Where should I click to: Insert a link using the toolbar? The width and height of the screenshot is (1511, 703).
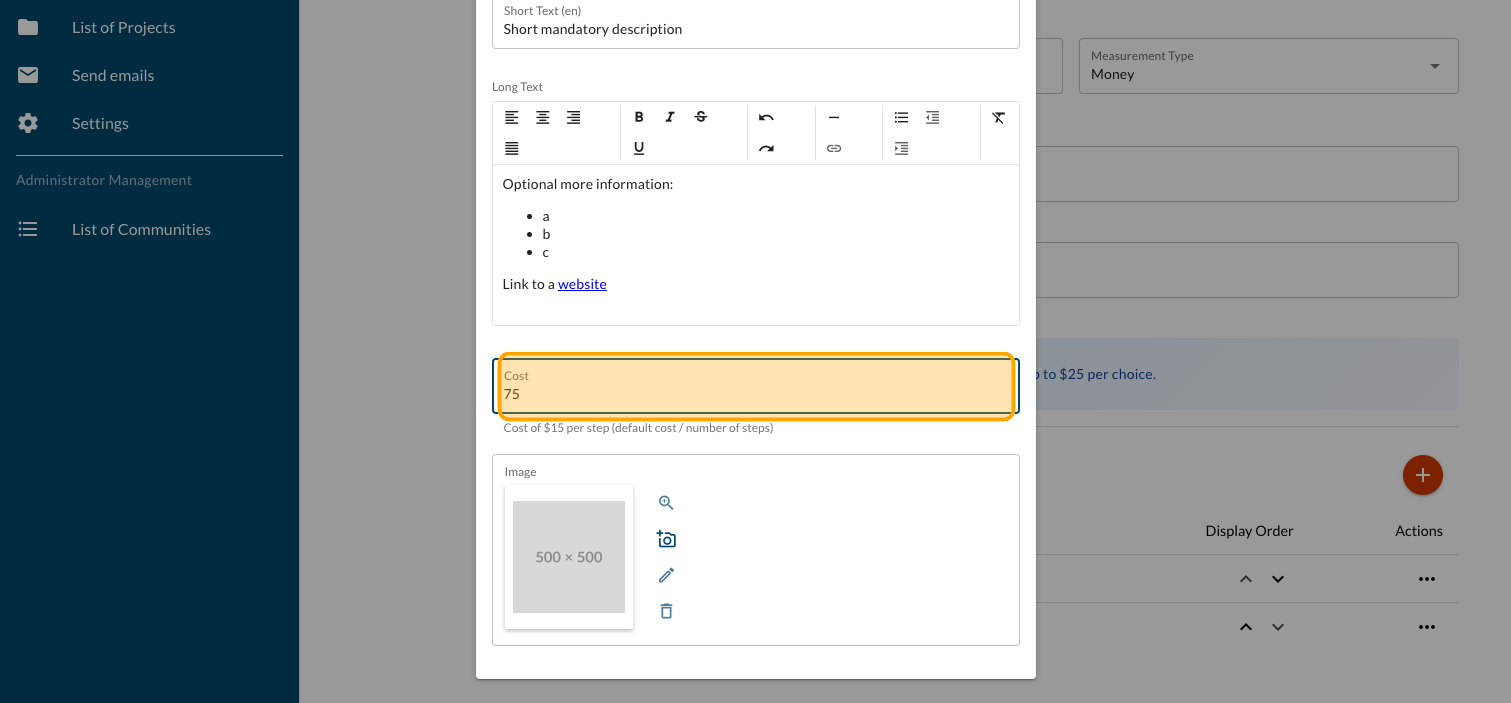[x=834, y=148]
